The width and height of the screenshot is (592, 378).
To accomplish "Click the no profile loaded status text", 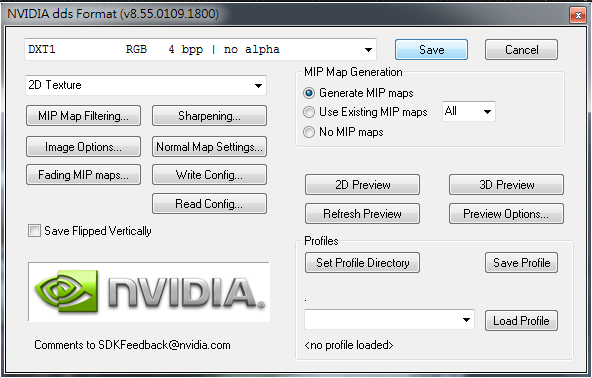I will pyautogui.click(x=349, y=345).
